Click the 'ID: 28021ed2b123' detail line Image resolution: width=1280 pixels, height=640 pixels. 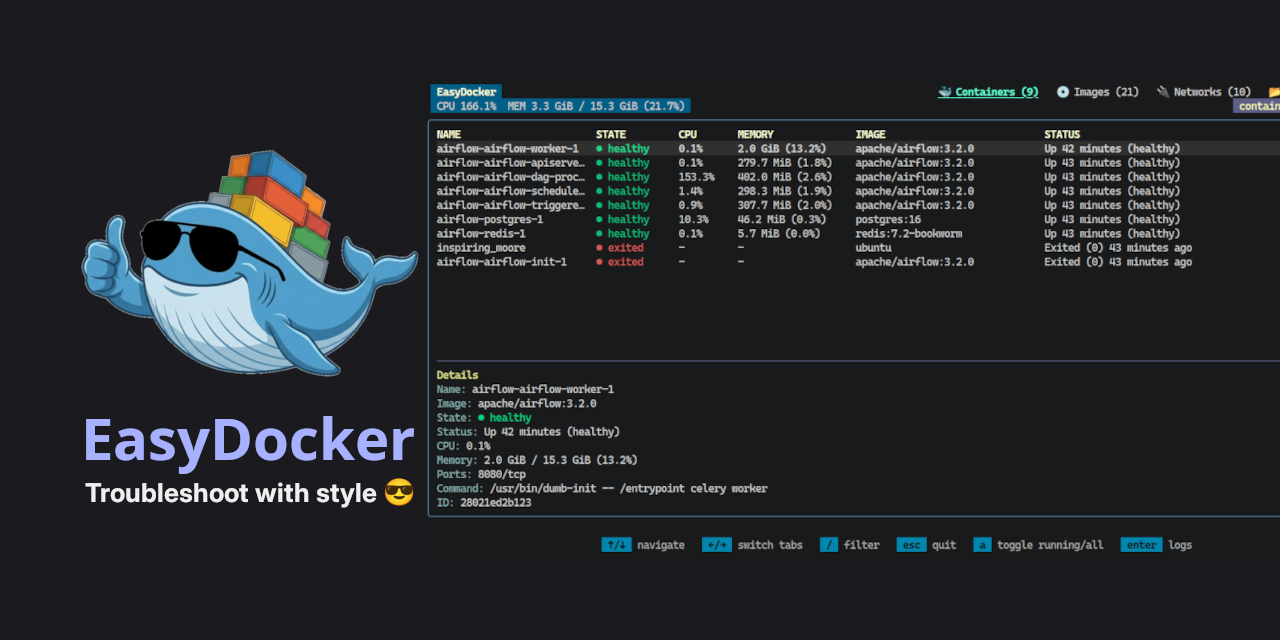click(x=484, y=503)
